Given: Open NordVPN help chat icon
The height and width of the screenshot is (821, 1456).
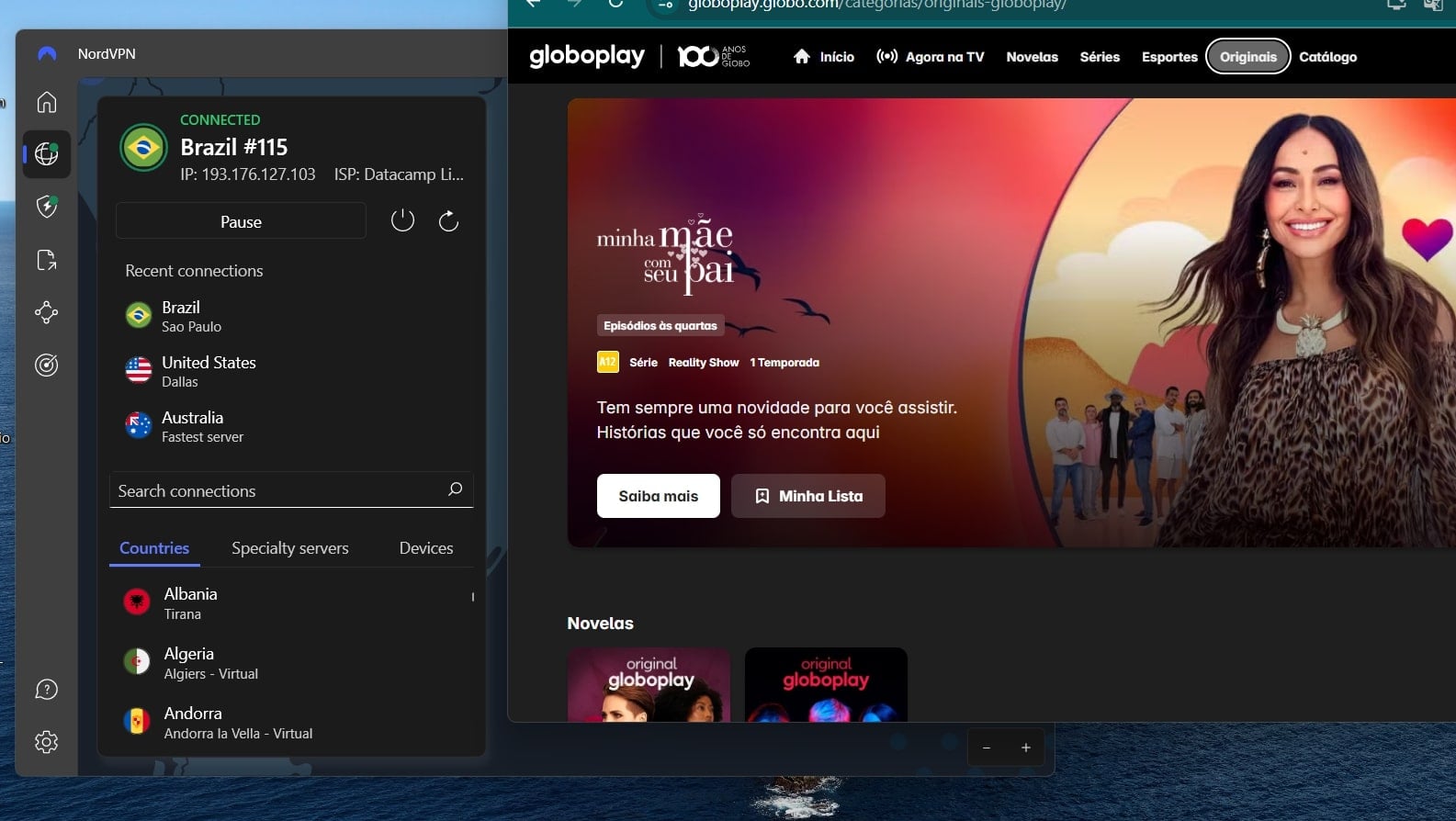Looking at the screenshot, I should pyautogui.click(x=47, y=690).
